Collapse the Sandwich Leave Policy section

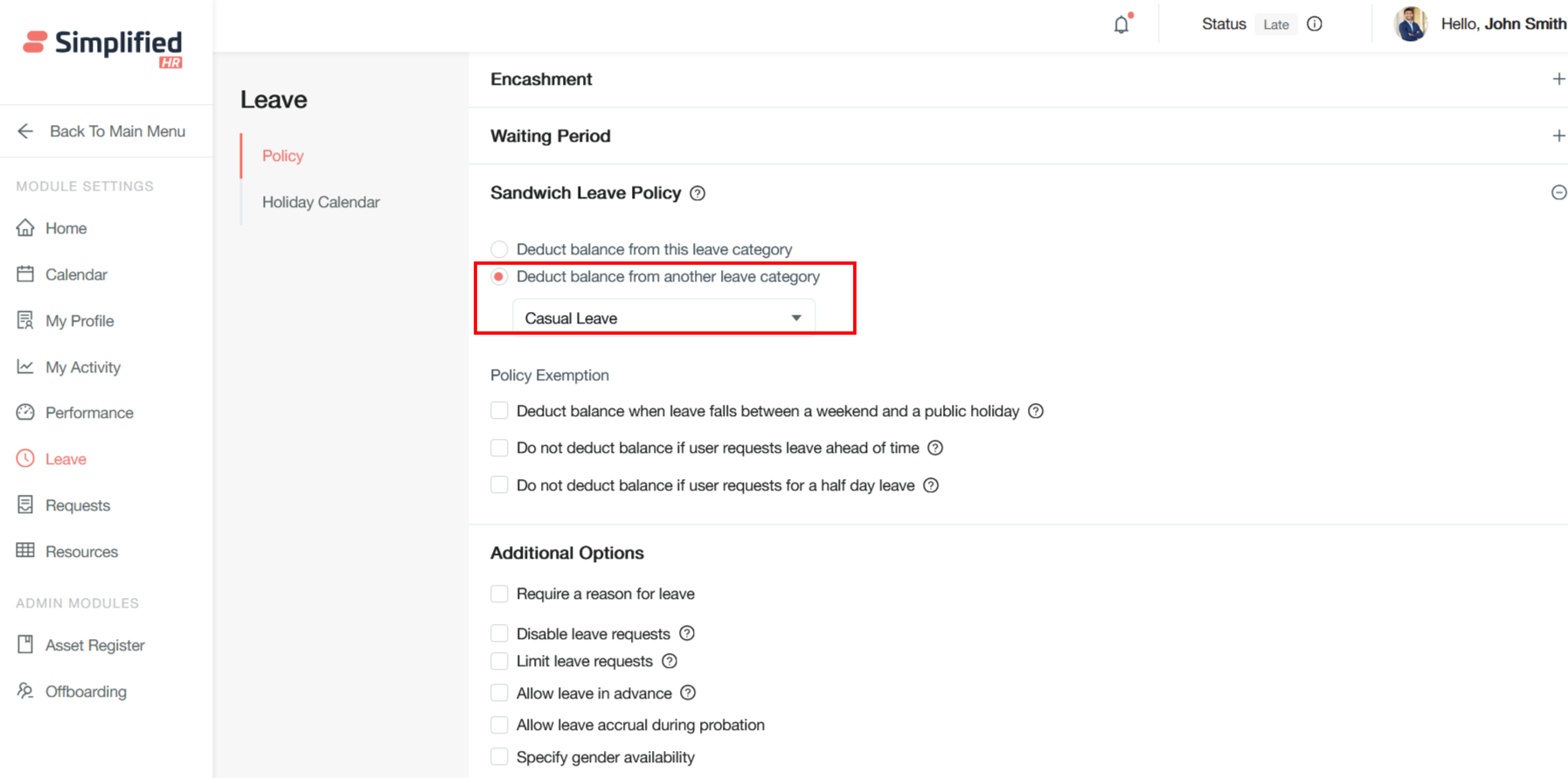point(1558,193)
